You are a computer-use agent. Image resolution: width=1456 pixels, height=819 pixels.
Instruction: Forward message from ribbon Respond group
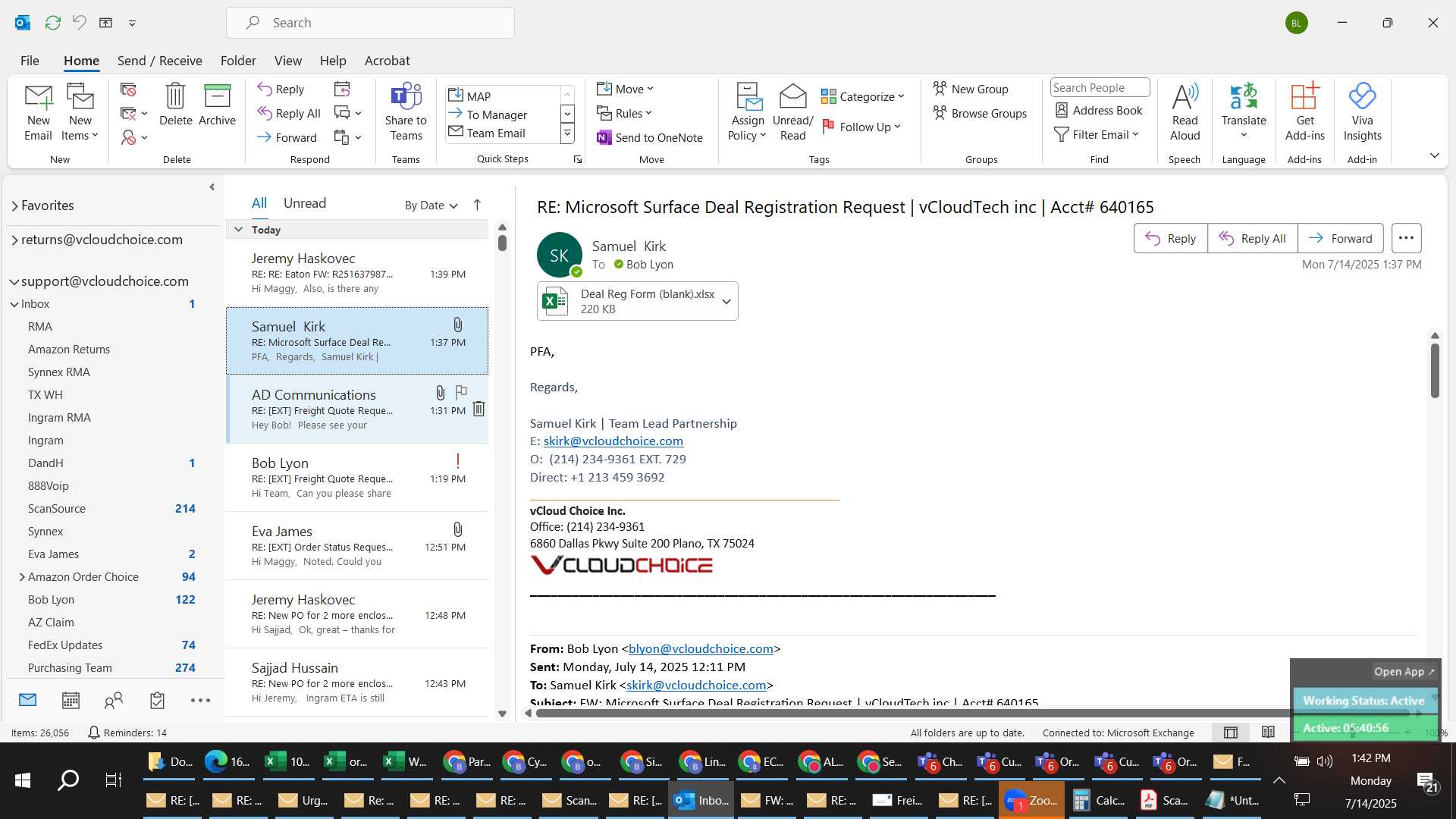tap(287, 137)
